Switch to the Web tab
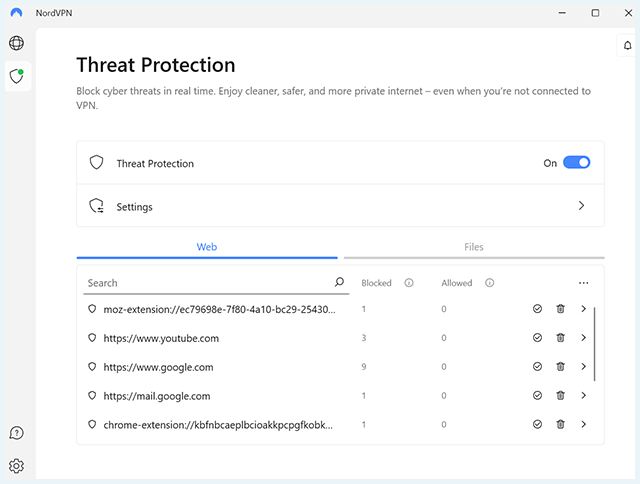This screenshot has height=484, width=640. [207, 247]
